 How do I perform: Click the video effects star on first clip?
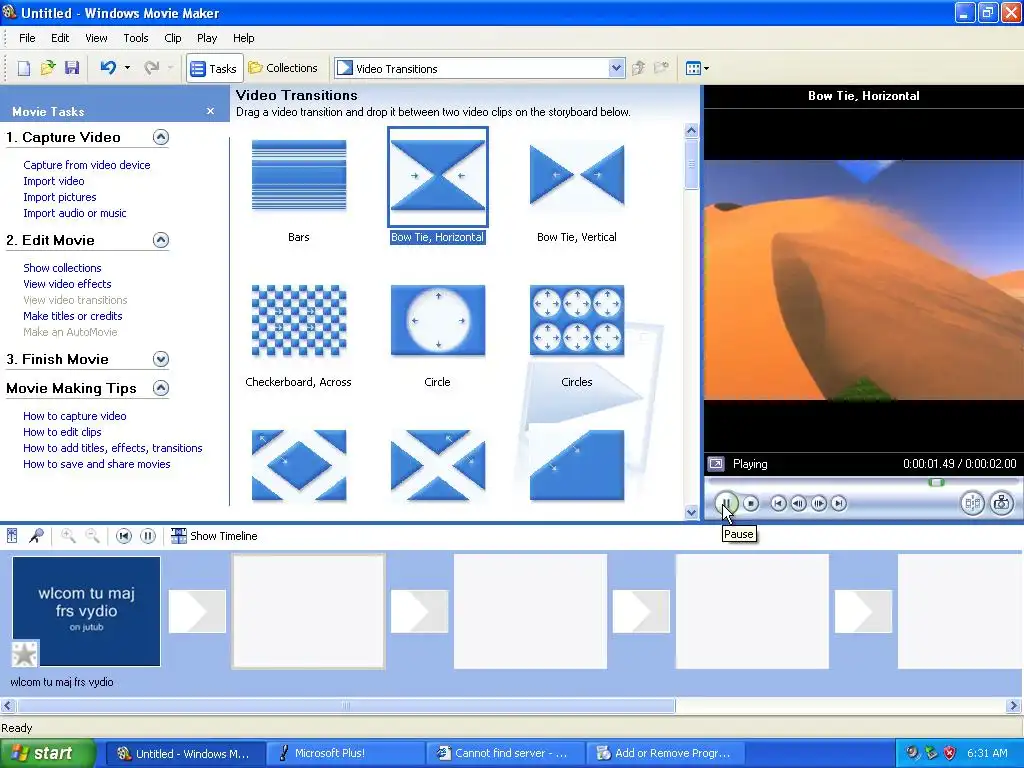pyautogui.click(x=25, y=654)
